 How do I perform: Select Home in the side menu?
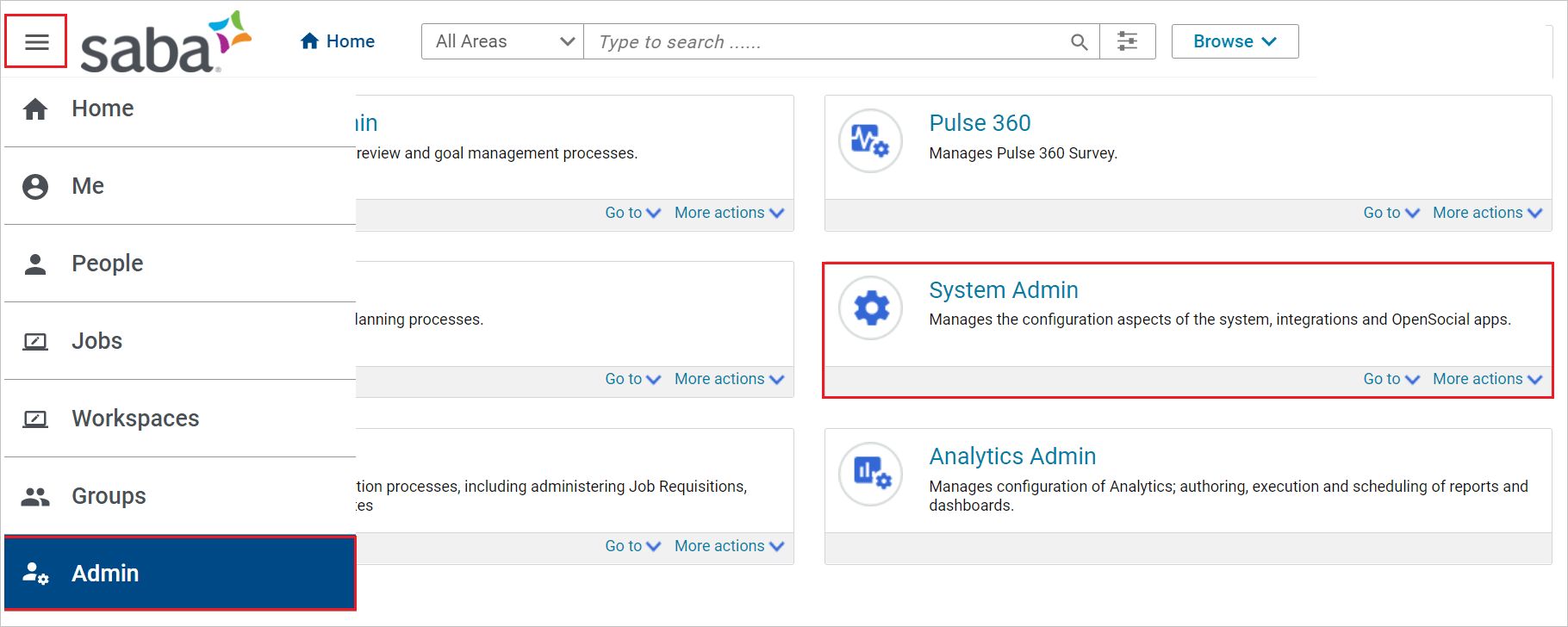click(x=179, y=109)
